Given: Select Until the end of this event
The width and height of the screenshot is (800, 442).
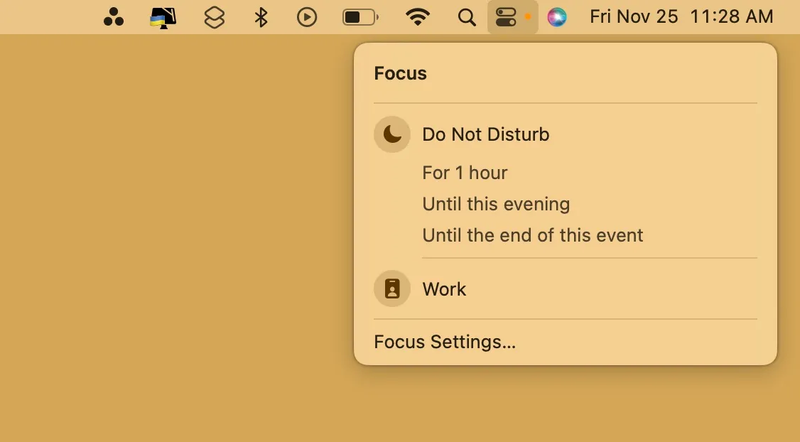Looking at the screenshot, I should click(533, 235).
